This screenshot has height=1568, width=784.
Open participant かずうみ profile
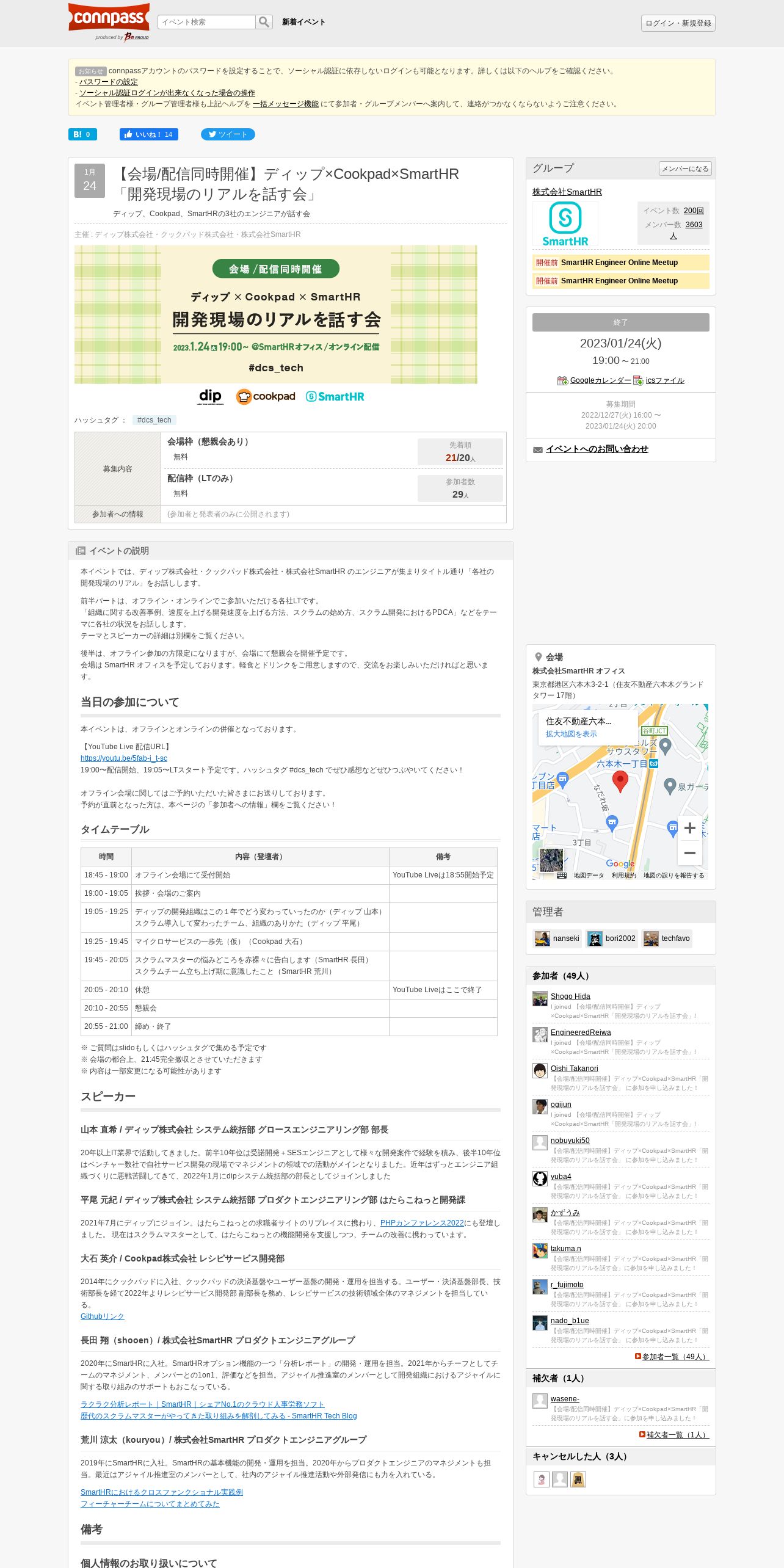[565, 1213]
